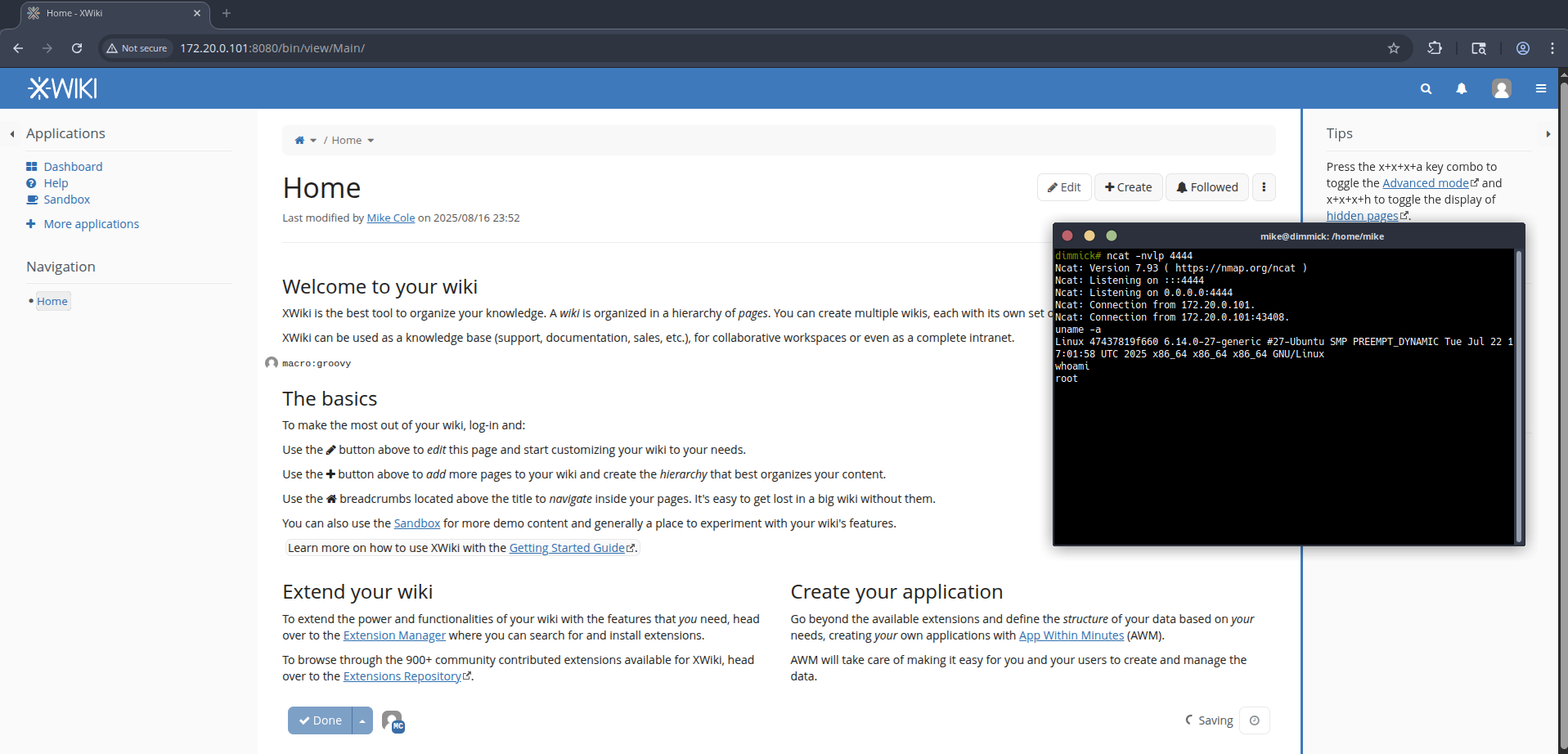
Task: Click the 'whoami' line in the terminal
Action: pos(1072,366)
